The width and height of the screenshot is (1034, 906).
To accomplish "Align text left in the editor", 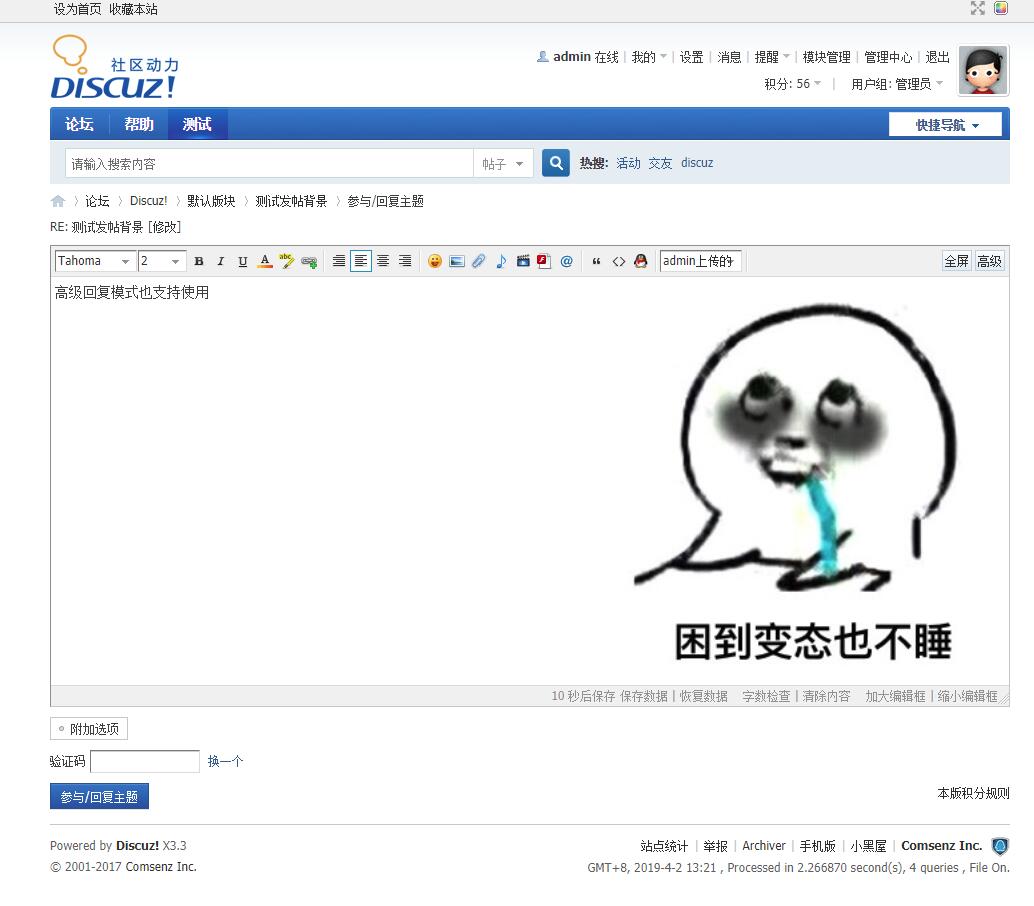I will (x=361, y=261).
